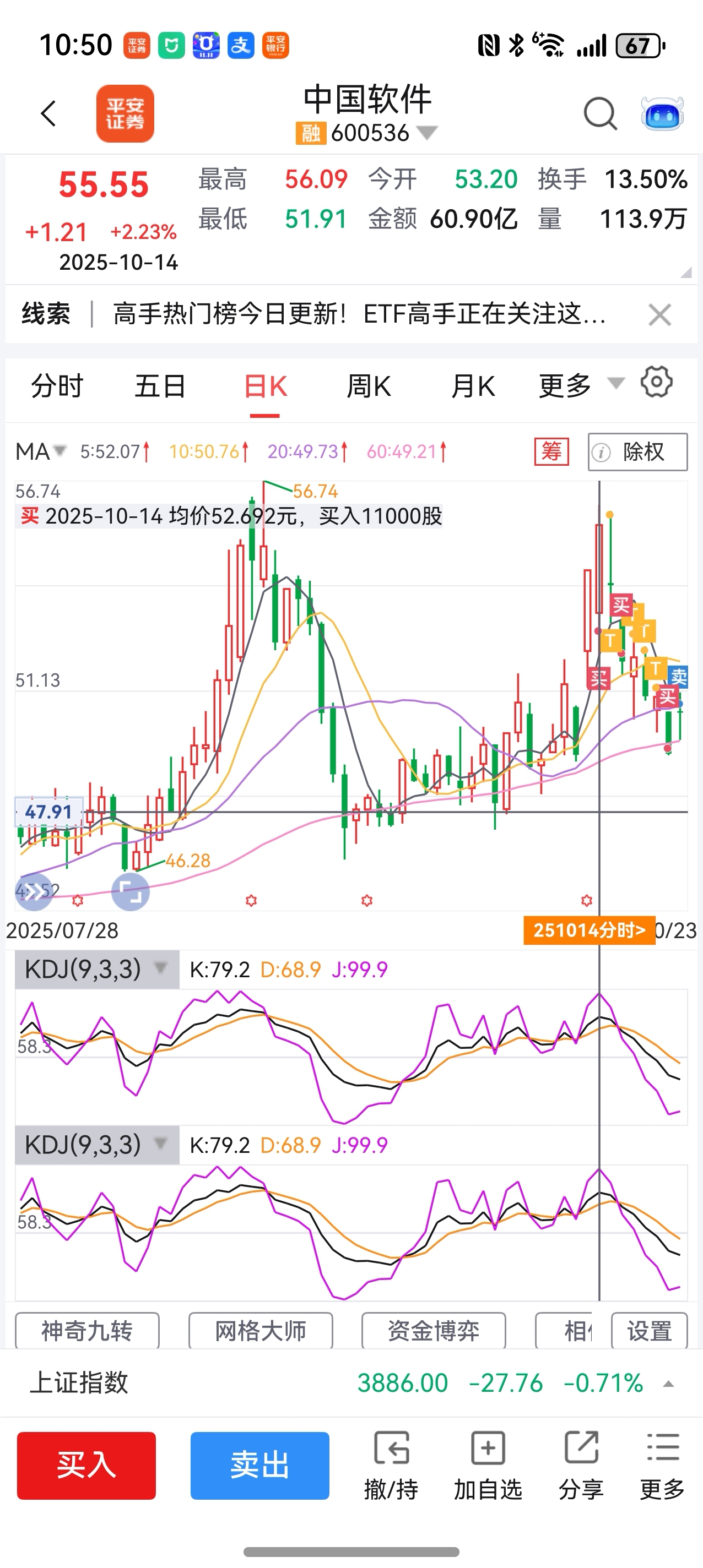Tap the MA 5:52.07 value
Viewport: 703px width, 1568px height.
point(115,451)
